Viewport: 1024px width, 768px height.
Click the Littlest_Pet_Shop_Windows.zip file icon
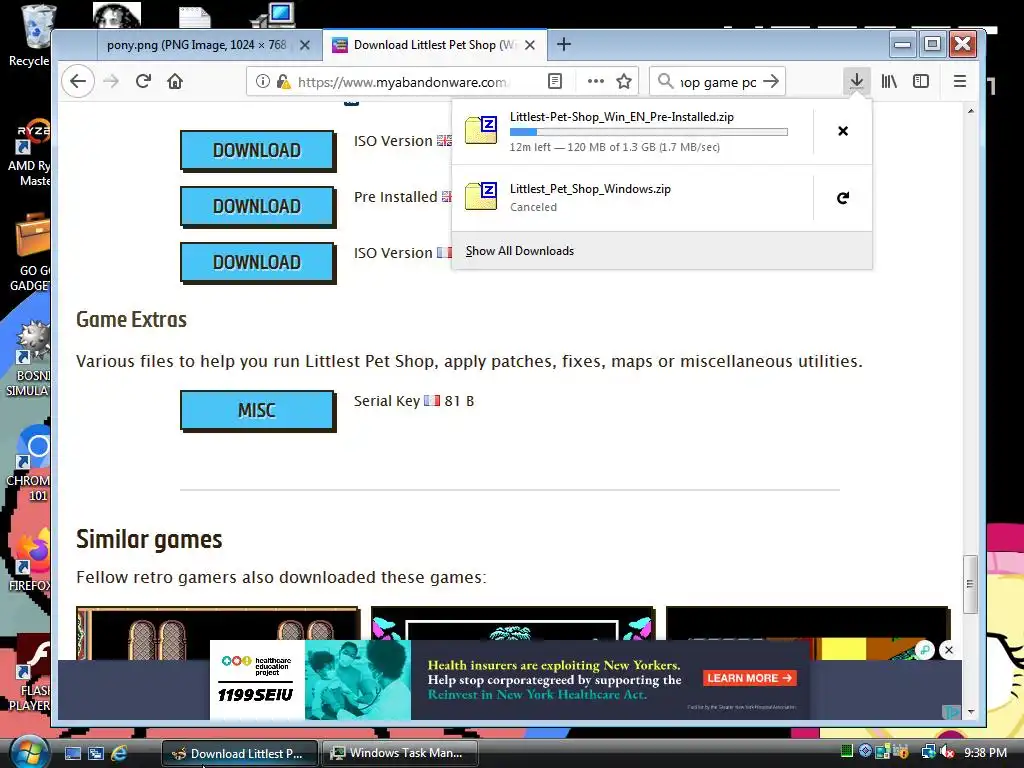(x=481, y=197)
